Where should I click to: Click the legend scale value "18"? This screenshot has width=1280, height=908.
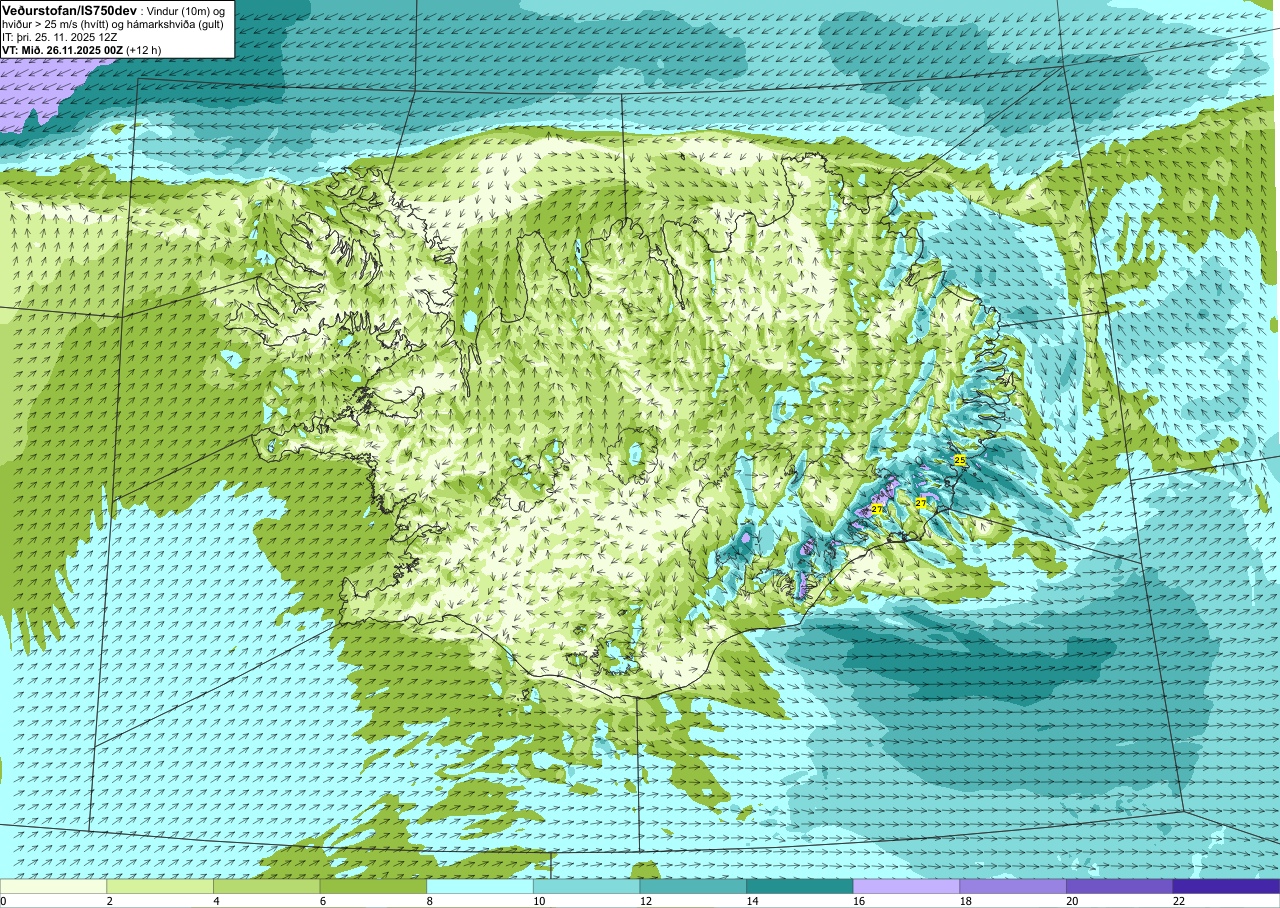tap(965, 901)
